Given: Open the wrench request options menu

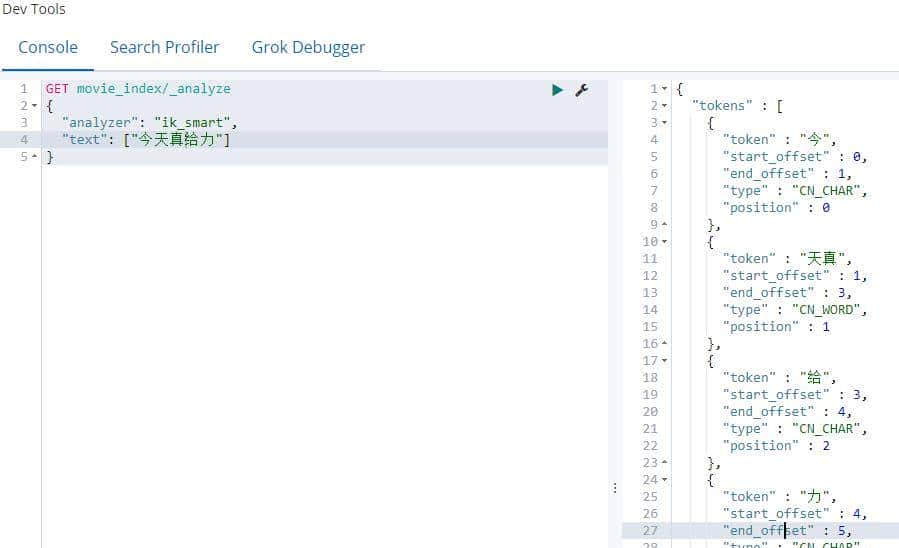Looking at the screenshot, I should coord(581,90).
